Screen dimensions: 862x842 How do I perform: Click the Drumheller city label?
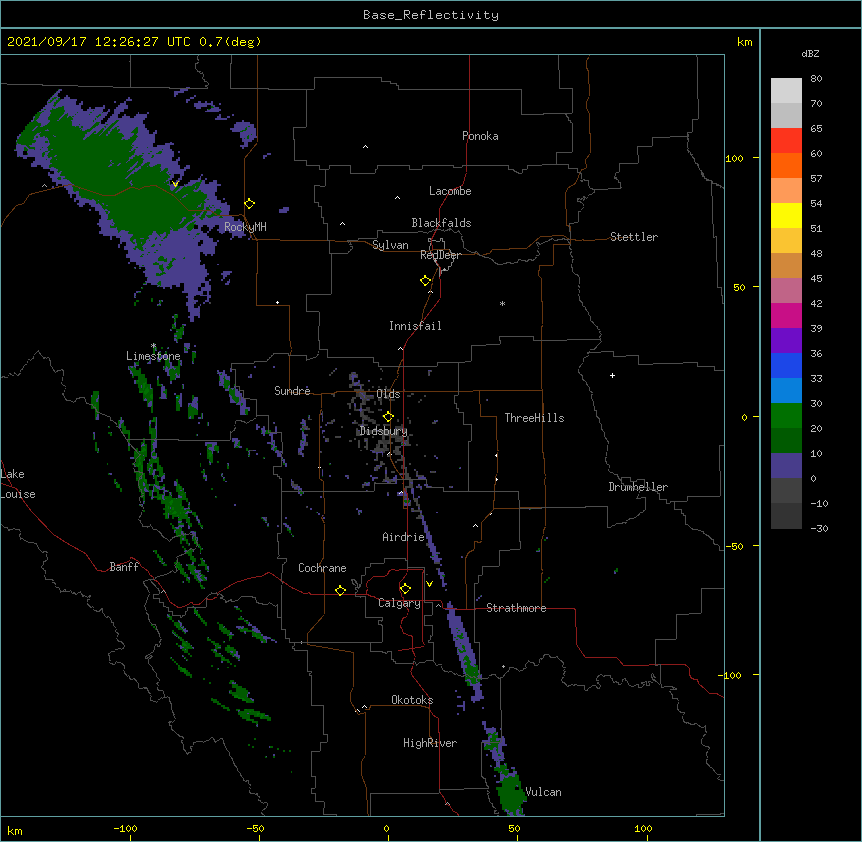click(x=638, y=487)
